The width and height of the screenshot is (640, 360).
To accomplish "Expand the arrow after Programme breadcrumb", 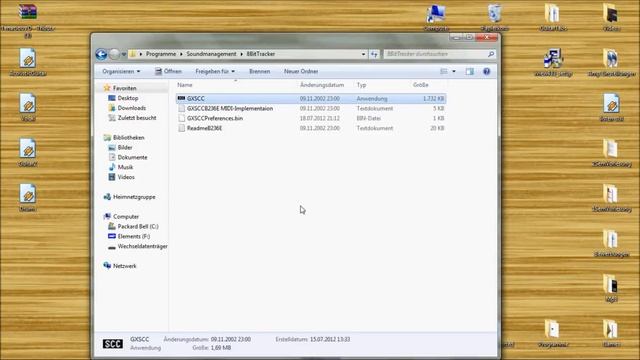I will tap(181, 54).
